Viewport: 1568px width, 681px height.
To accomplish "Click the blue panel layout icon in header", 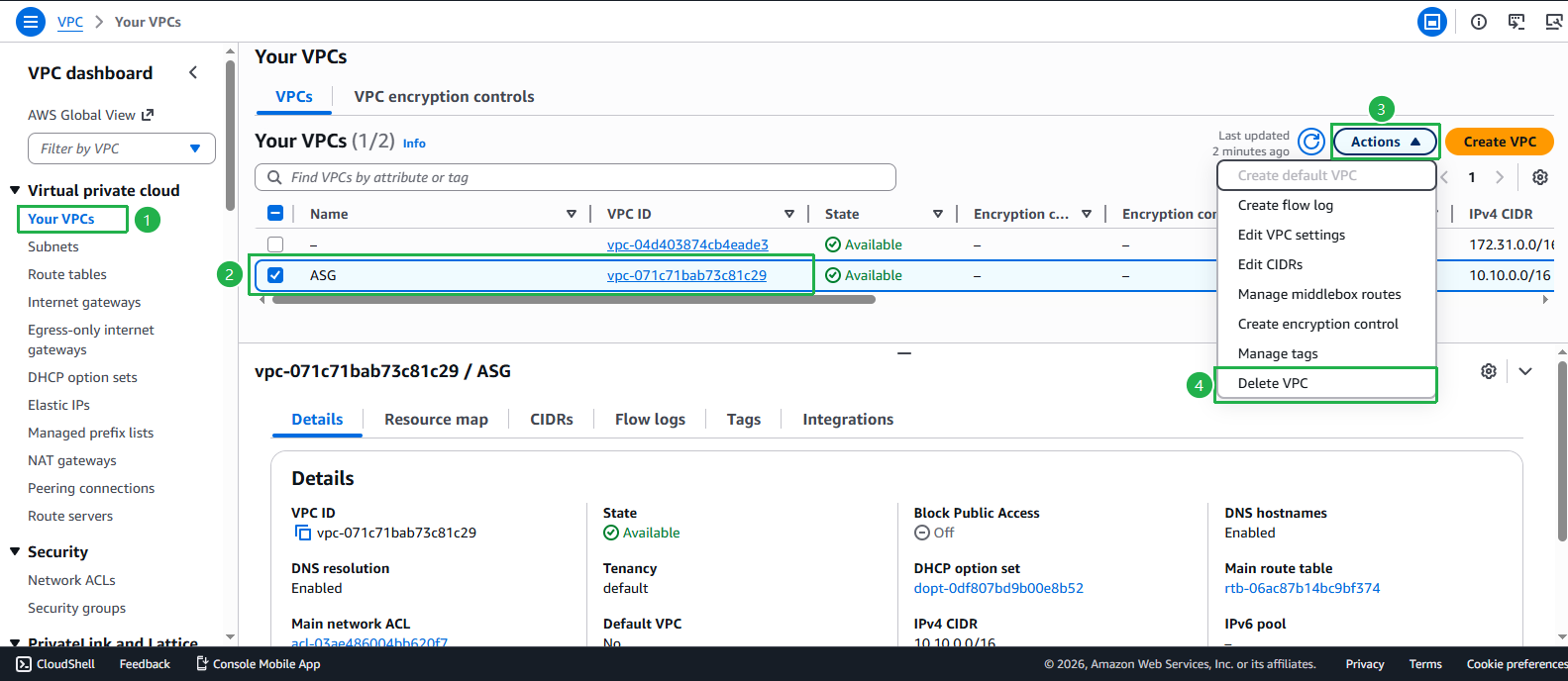I will click(1431, 22).
